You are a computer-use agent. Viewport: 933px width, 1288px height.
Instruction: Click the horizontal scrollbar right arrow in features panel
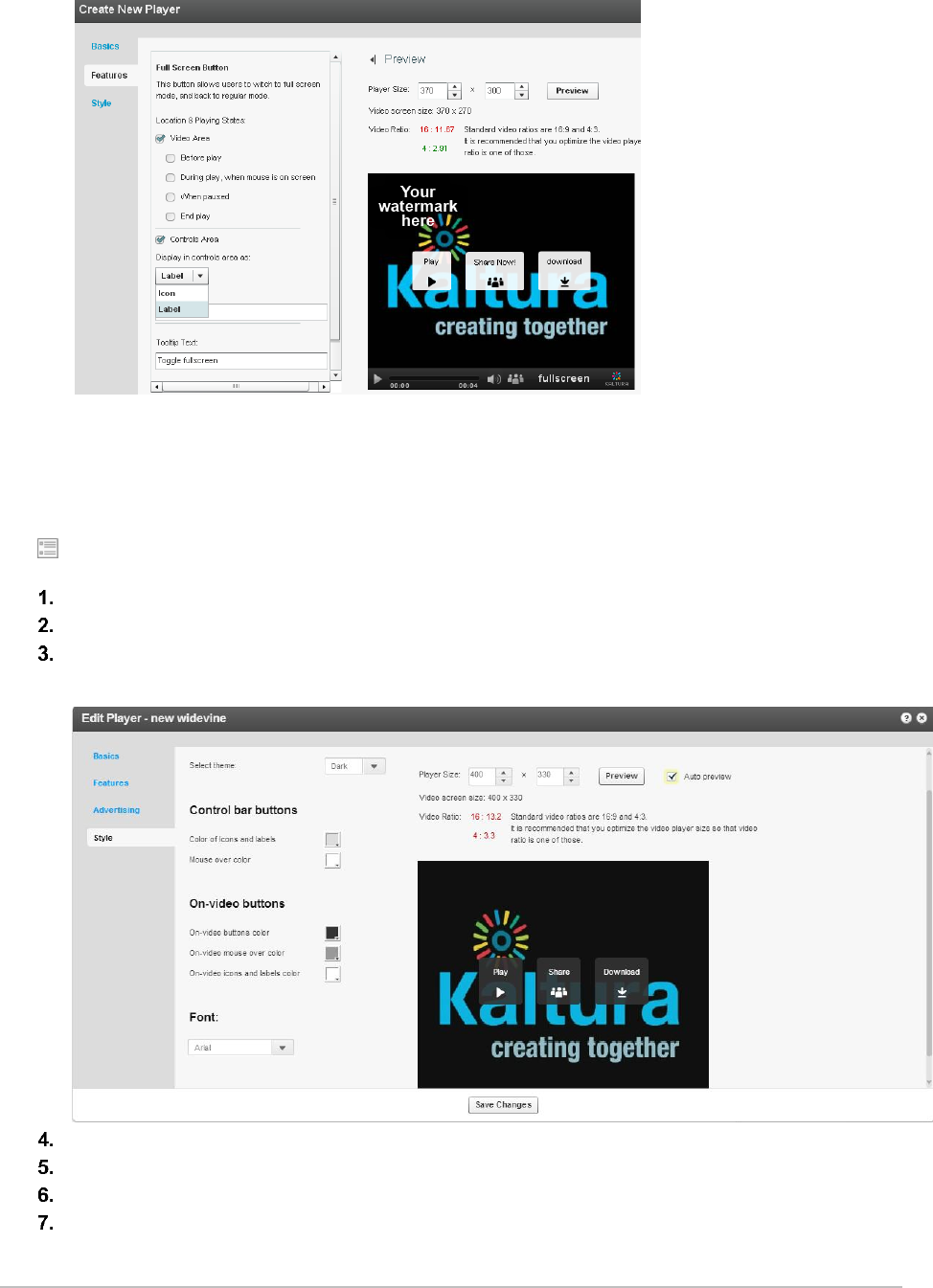[x=325, y=387]
